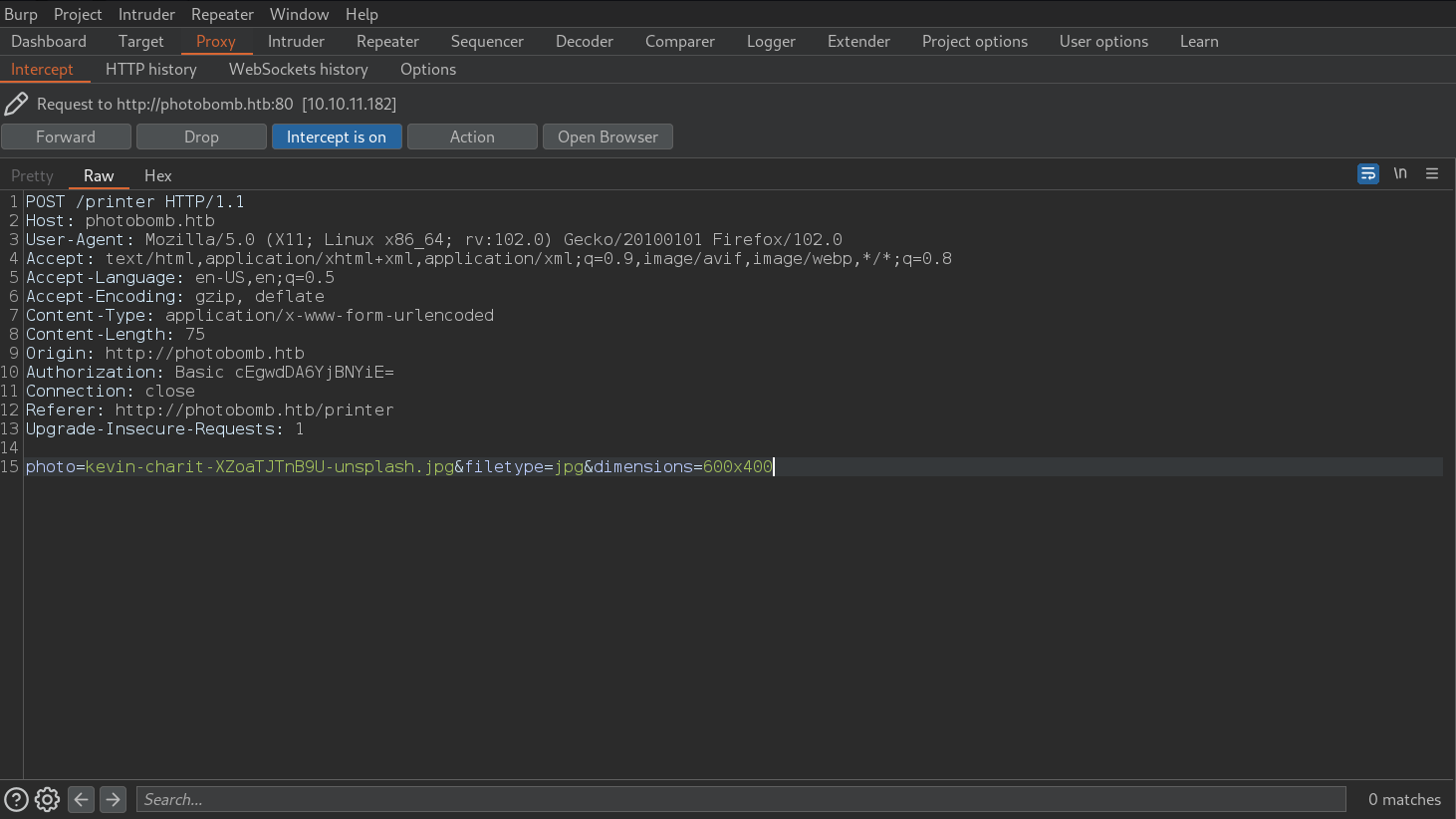Click the POST /printer request line
The height and width of the screenshot is (819, 1456).
tap(135, 201)
